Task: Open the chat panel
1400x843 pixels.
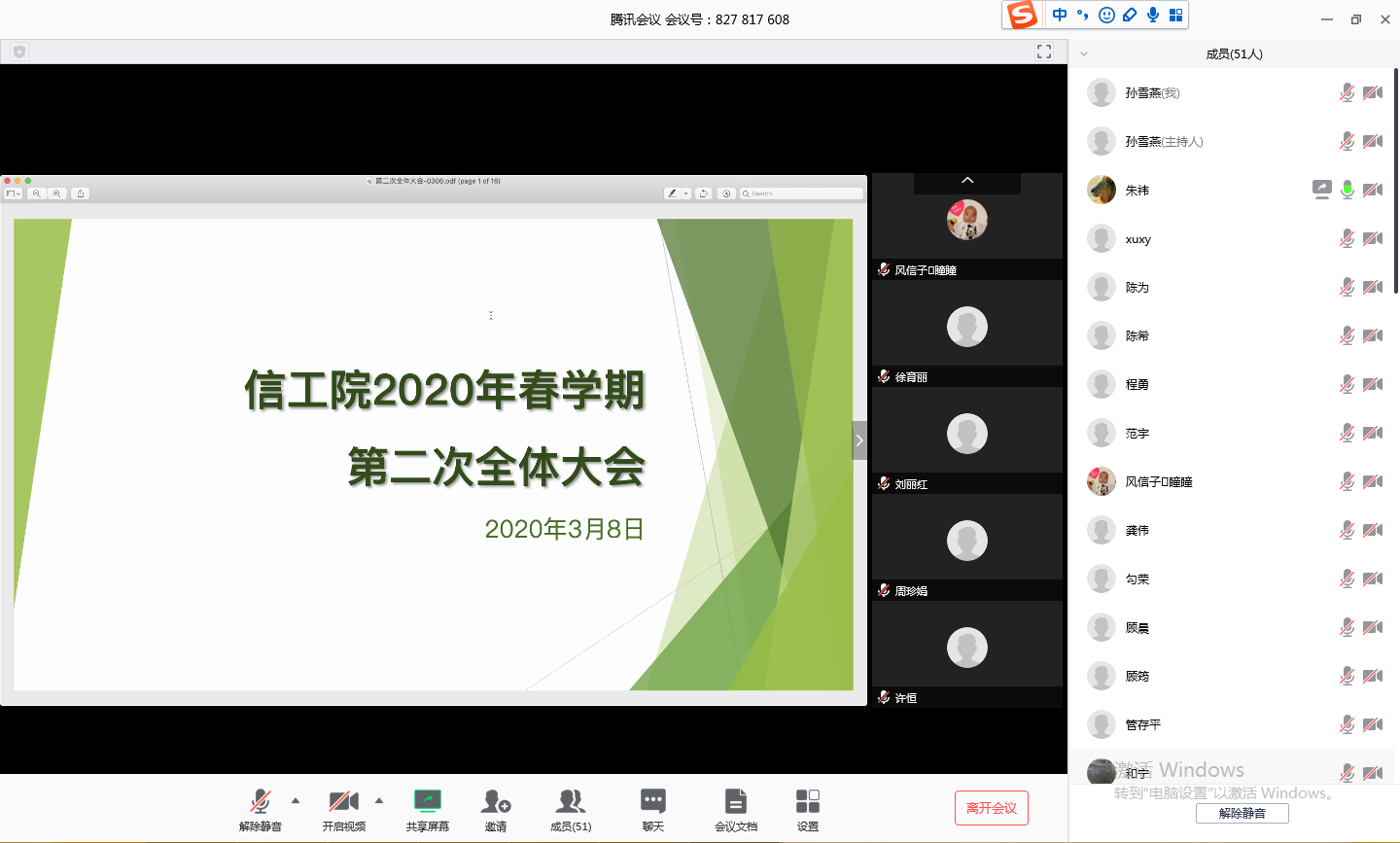Action: point(653,802)
